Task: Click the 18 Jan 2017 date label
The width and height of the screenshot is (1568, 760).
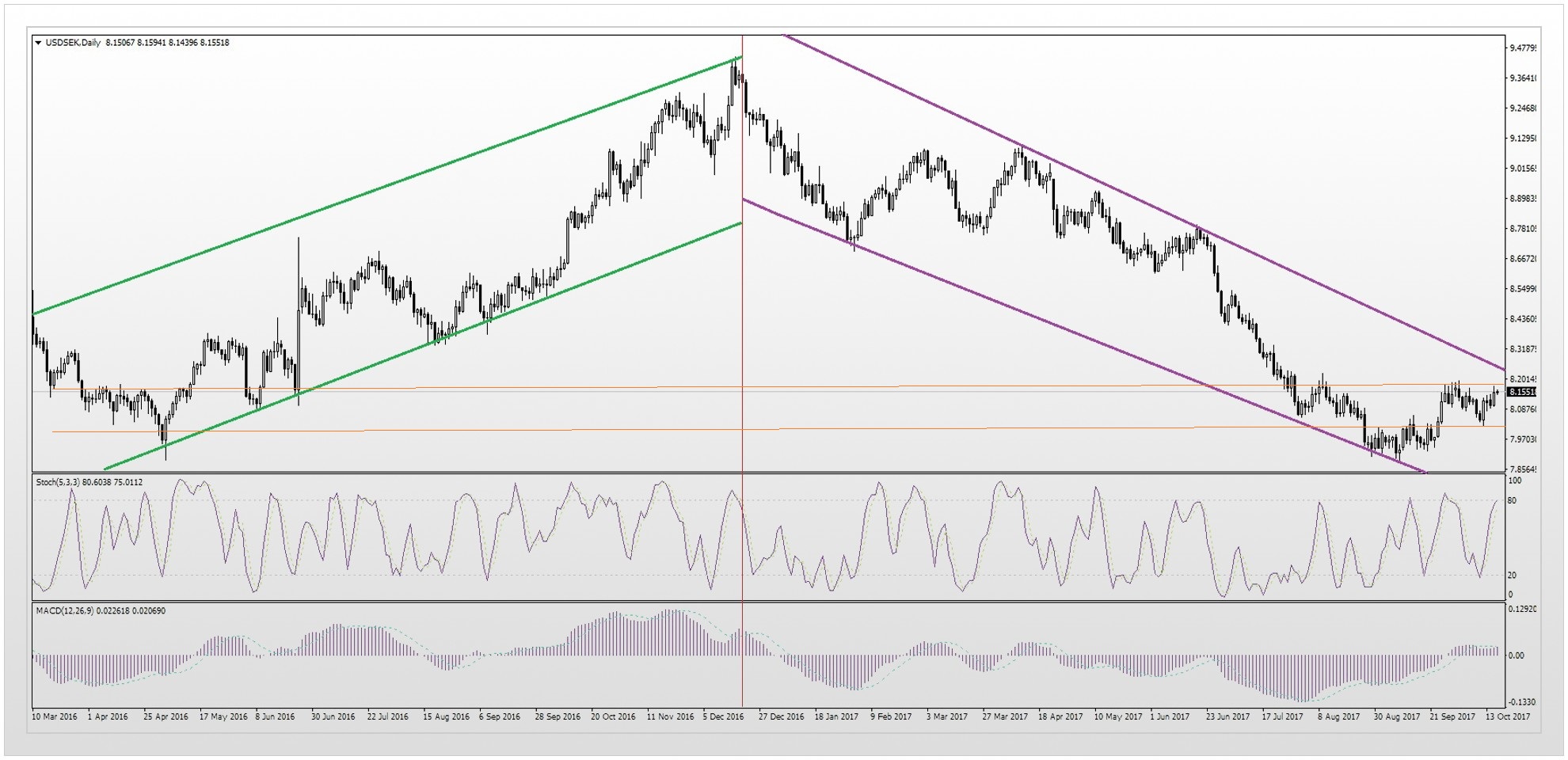Action: pos(836,716)
